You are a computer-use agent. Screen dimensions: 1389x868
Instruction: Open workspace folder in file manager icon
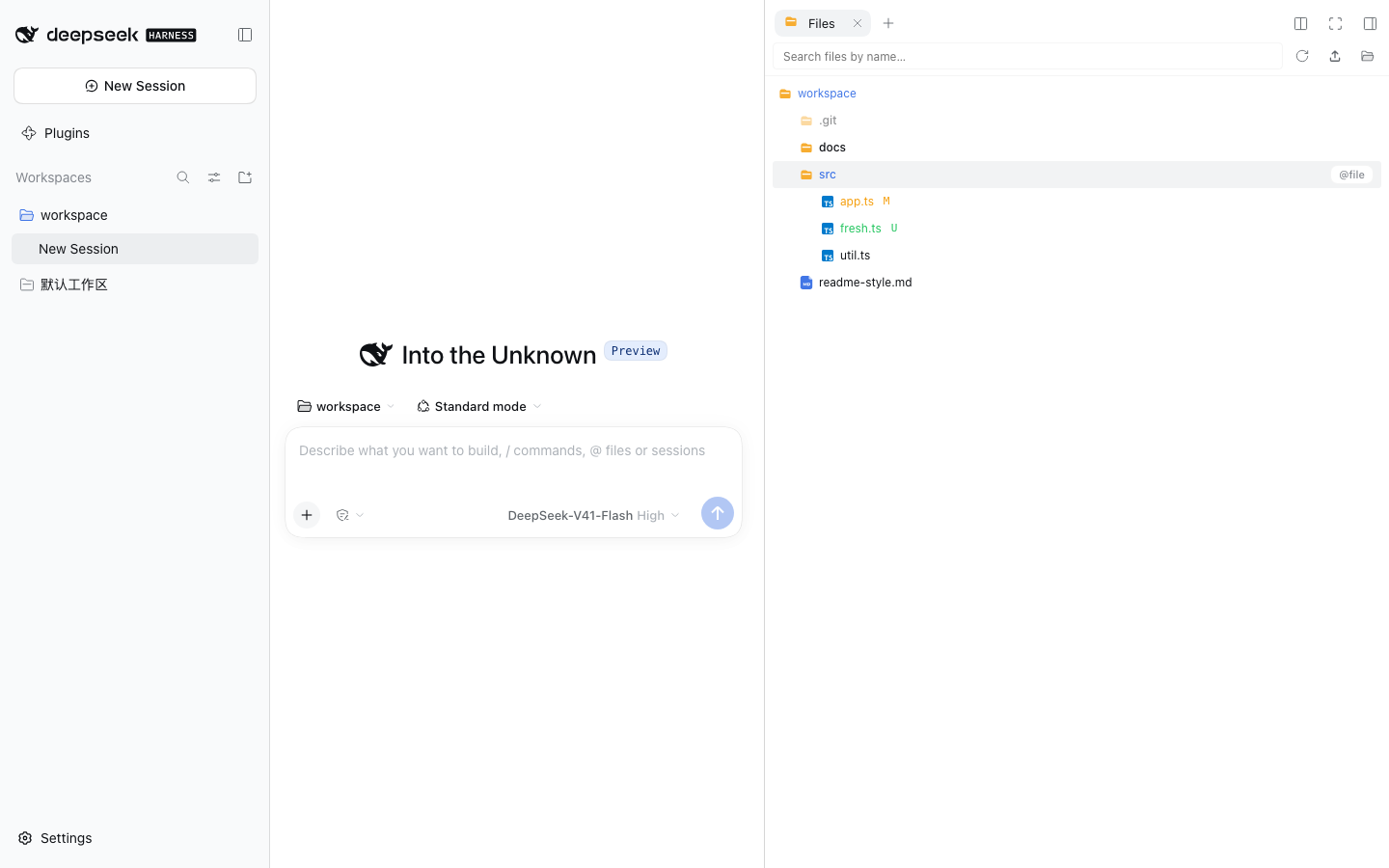point(1367,56)
